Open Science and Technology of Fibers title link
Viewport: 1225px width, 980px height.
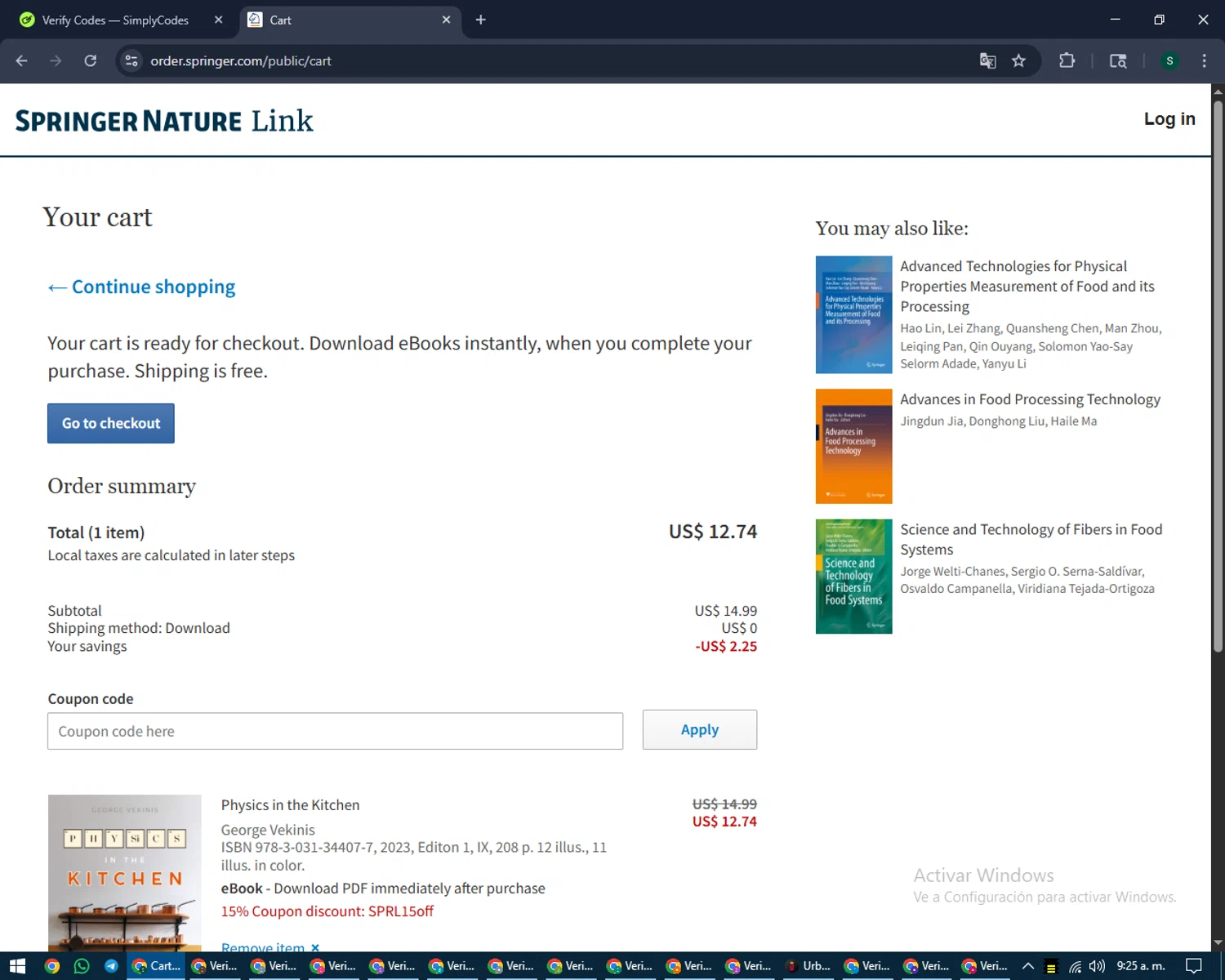click(x=1031, y=540)
